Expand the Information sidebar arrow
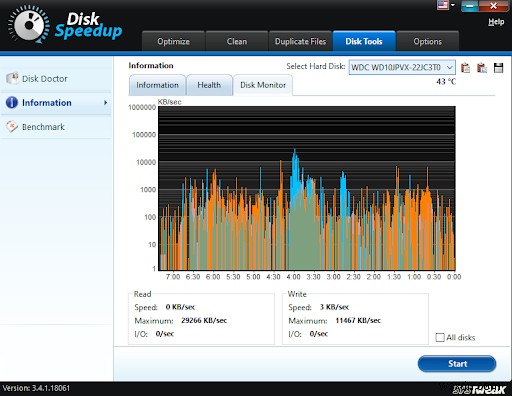512x396 pixels. point(106,103)
